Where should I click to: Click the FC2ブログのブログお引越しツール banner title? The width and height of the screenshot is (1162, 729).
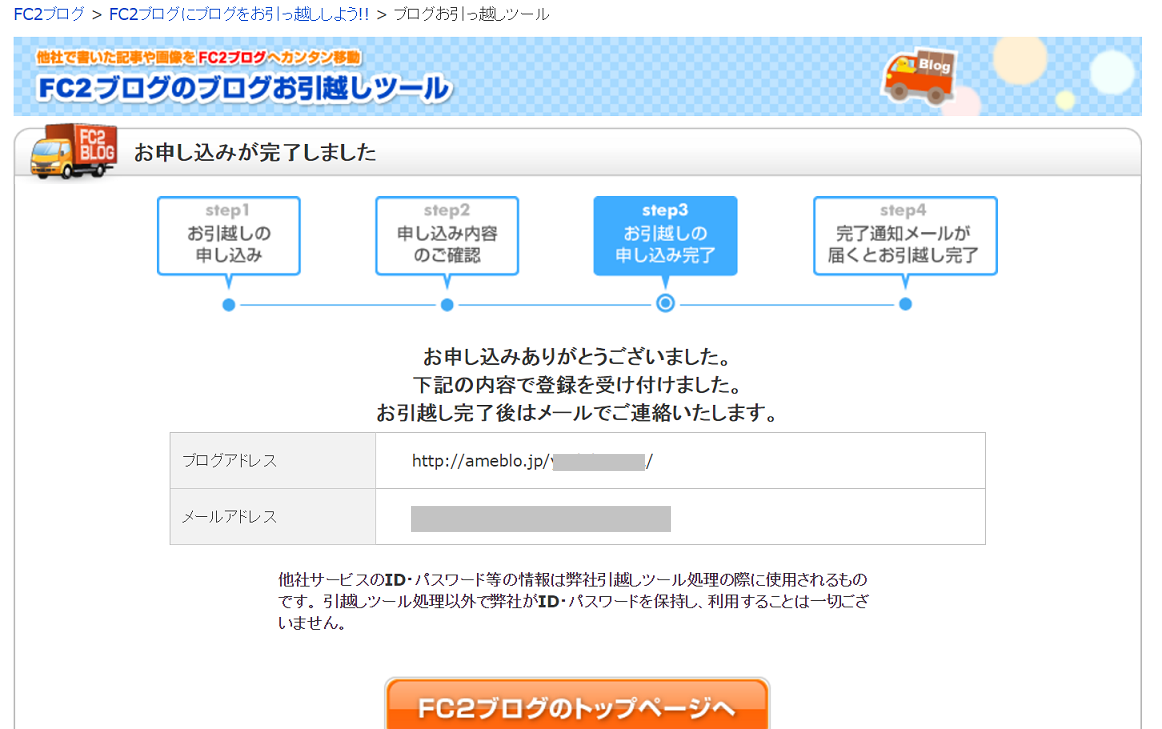[x=243, y=88]
